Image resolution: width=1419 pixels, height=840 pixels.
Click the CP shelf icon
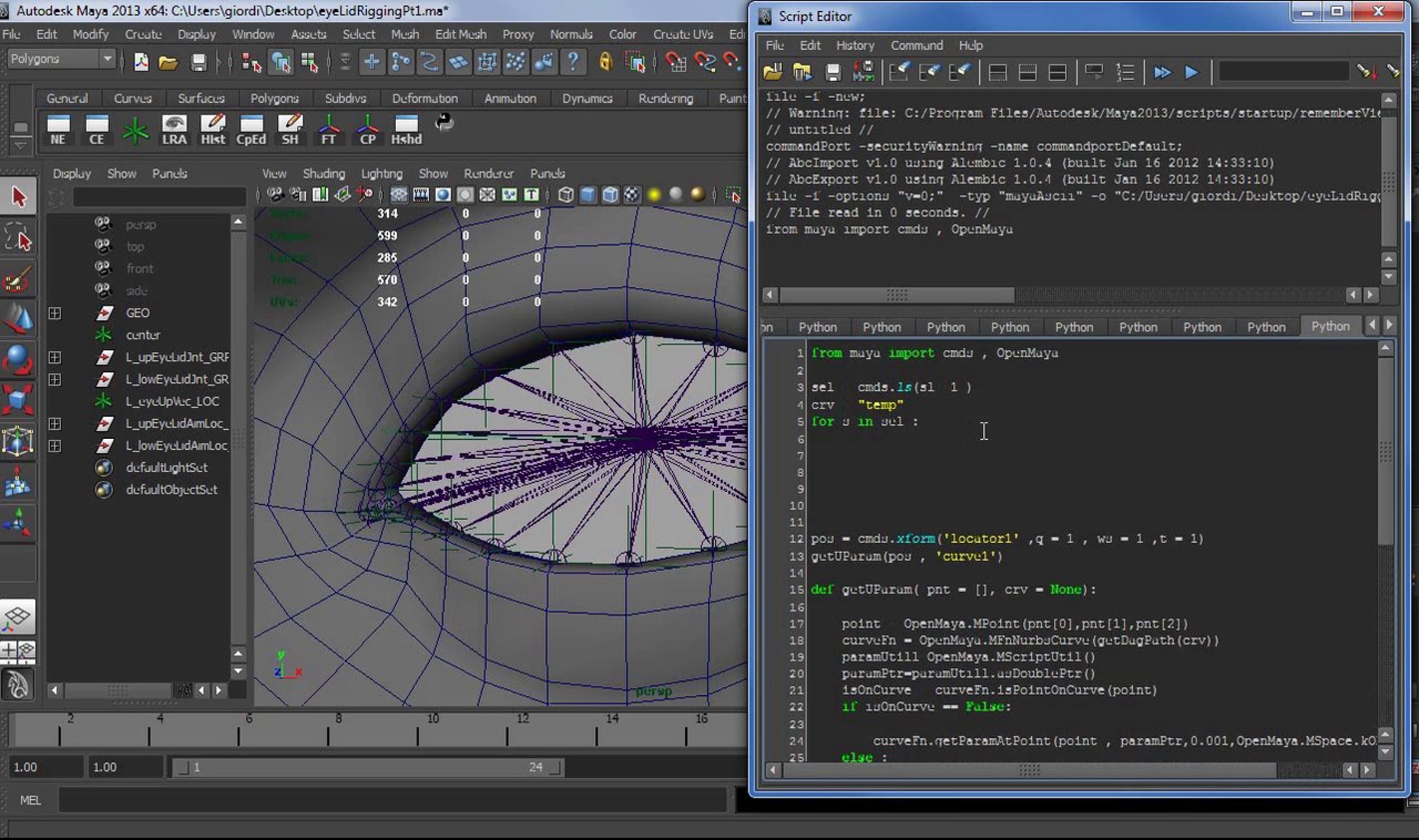[x=368, y=130]
